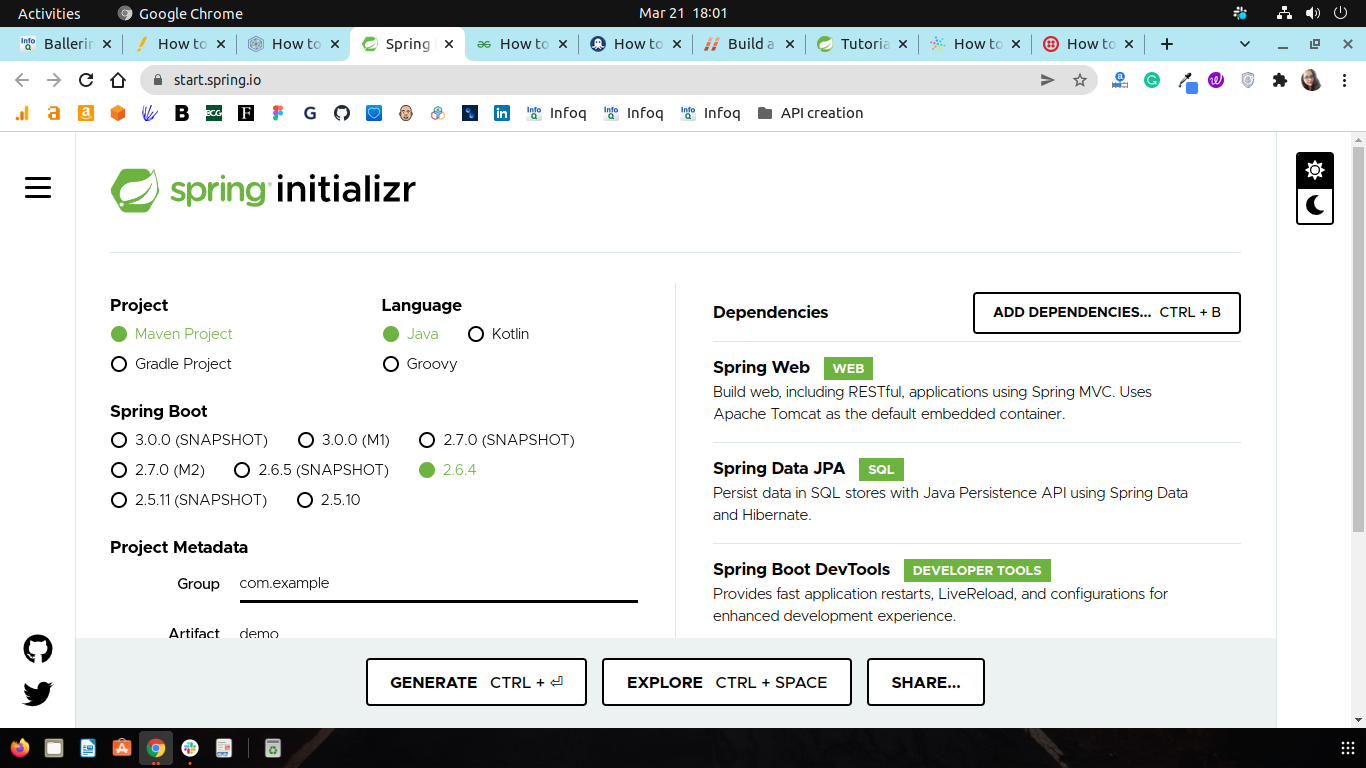The width and height of the screenshot is (1366, 768).
Task: Switch to the Tutorial browser tab
Action: (863, 44)
